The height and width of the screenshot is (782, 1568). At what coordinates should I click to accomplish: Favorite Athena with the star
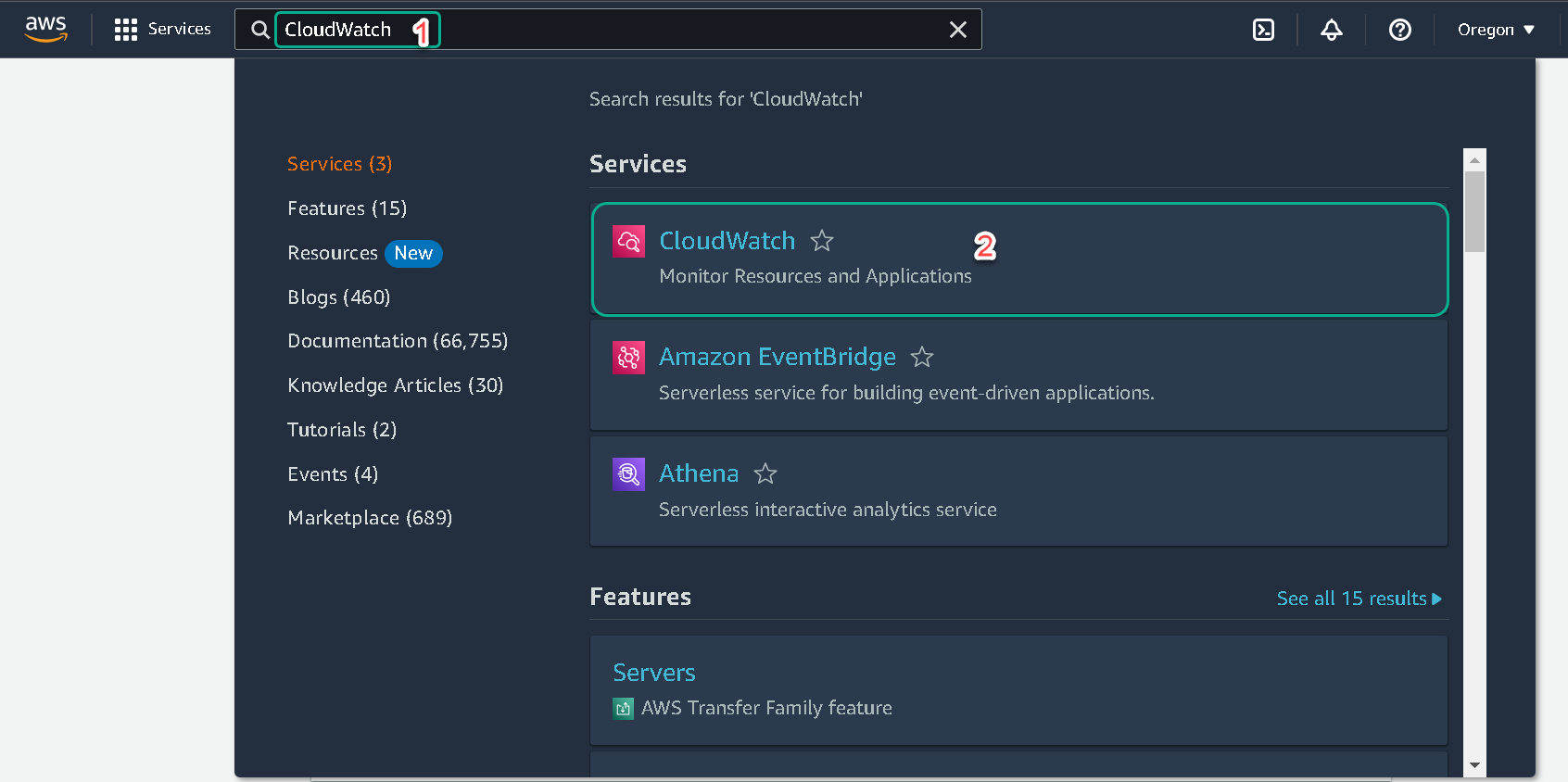point(765,473)
